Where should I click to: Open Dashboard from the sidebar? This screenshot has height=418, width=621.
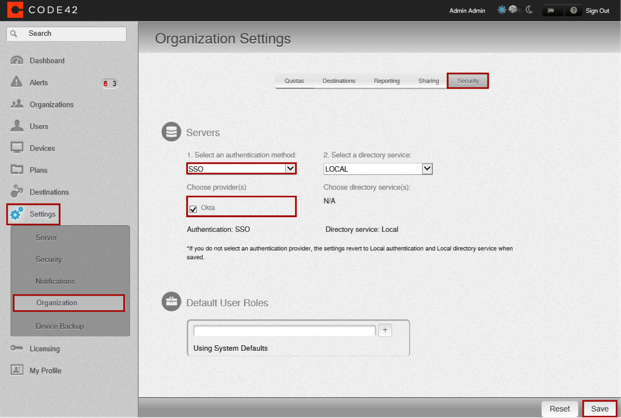46,61
